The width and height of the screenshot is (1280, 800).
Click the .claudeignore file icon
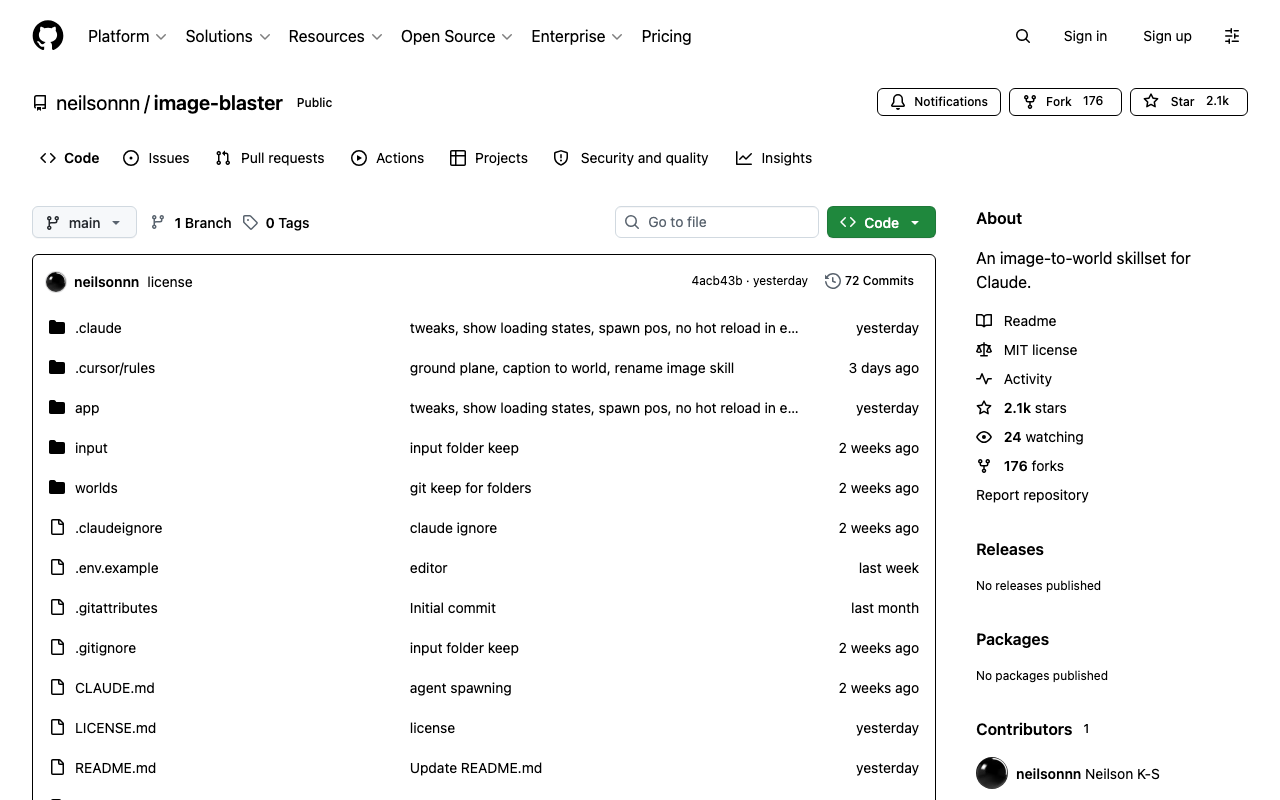pos(57,528)
